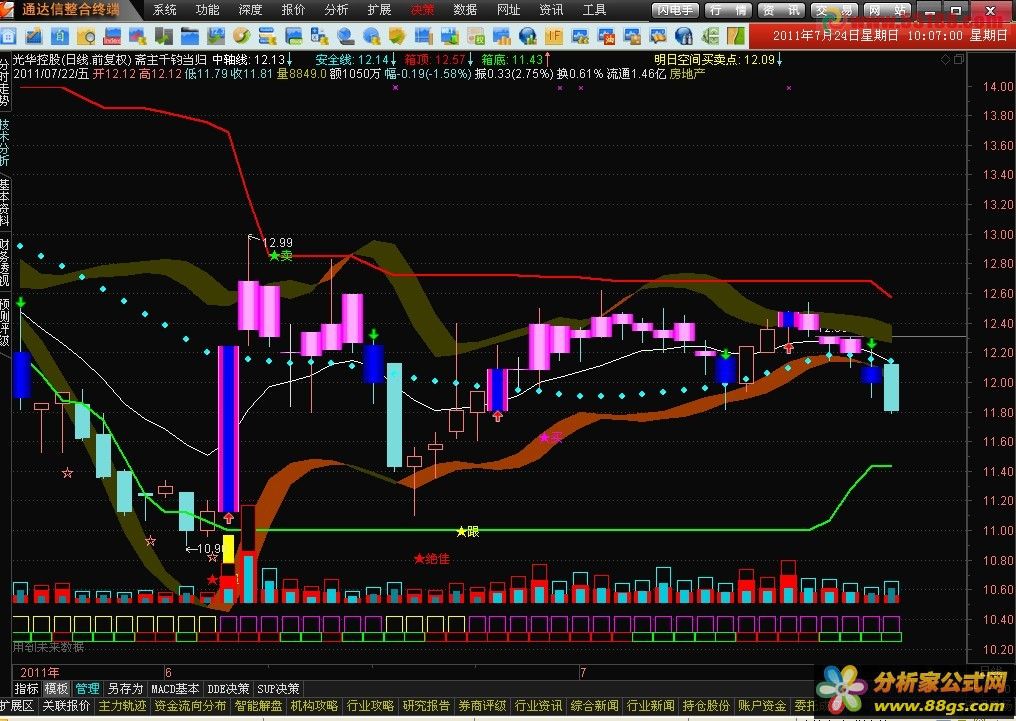Switch to the 管理 bottom tab
Screen dimensions: 1016x721
click(x=87, y=689)
